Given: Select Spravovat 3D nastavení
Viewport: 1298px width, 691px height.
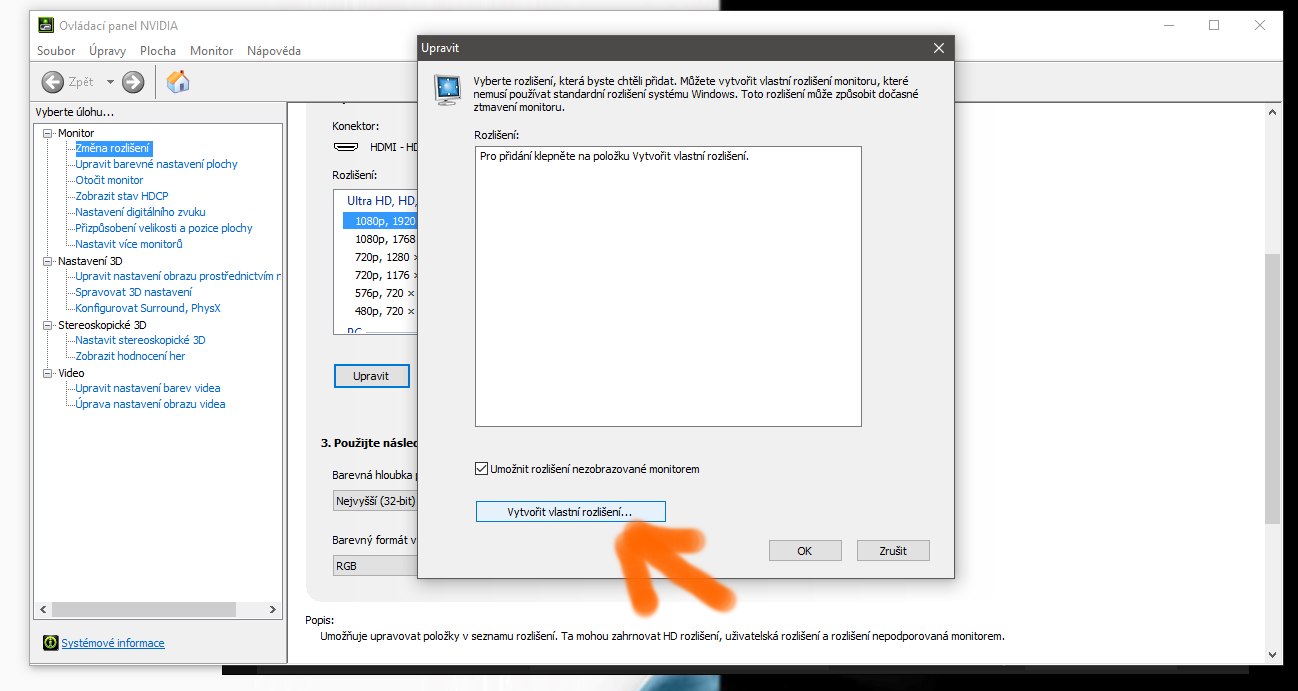Looking at the screenshot, I should click(x=134, y=292).
